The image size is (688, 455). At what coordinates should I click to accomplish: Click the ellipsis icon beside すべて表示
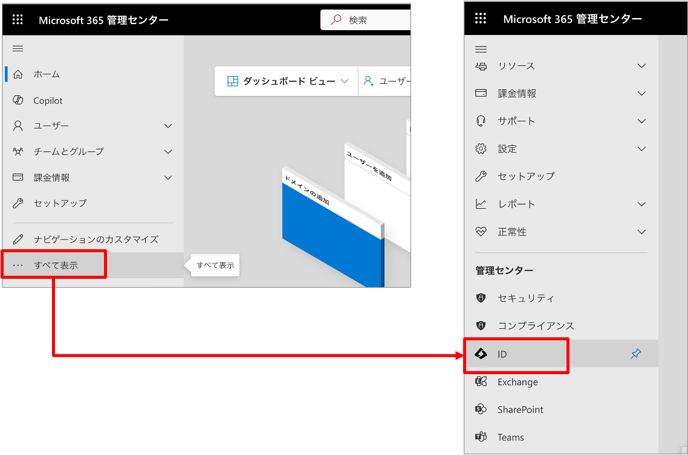(18, 265)
